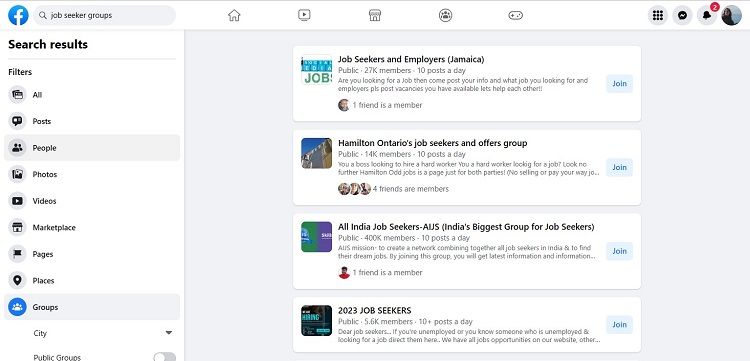Join the 2023 JOB SEEKERS group
Viewport: 750px width, 361px height.
pos(619,325)
